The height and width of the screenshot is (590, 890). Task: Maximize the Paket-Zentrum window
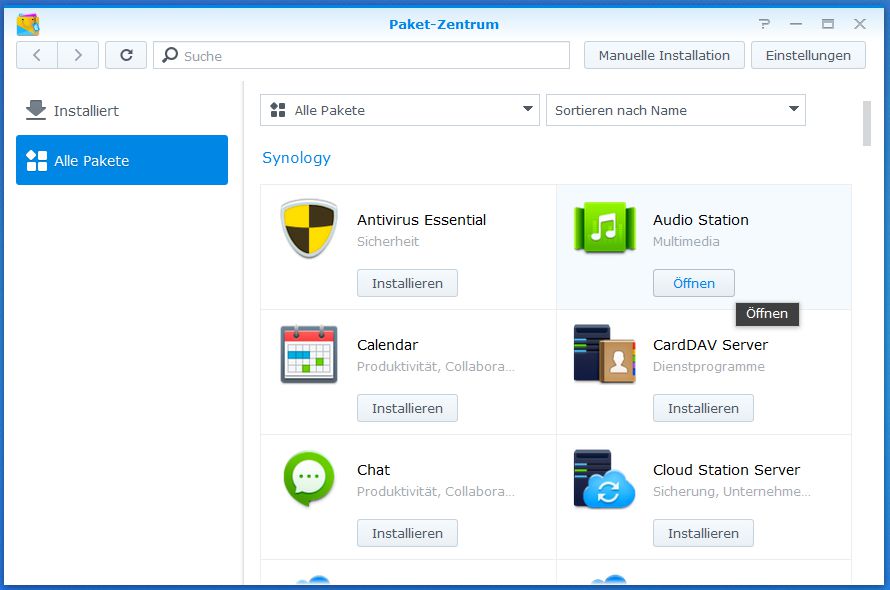click(828, 24)
